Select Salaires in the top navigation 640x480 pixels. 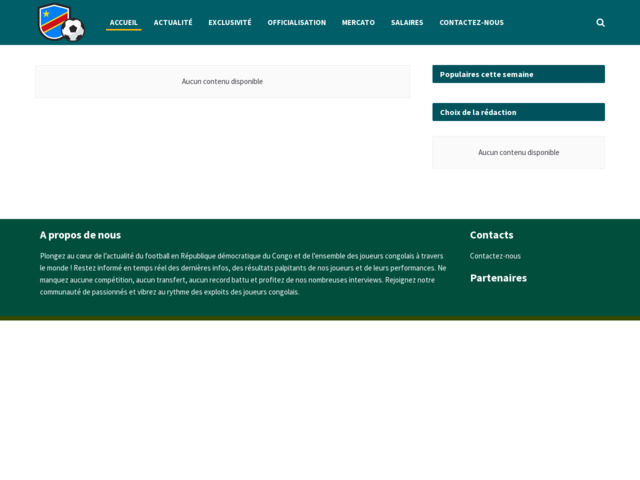407,22
